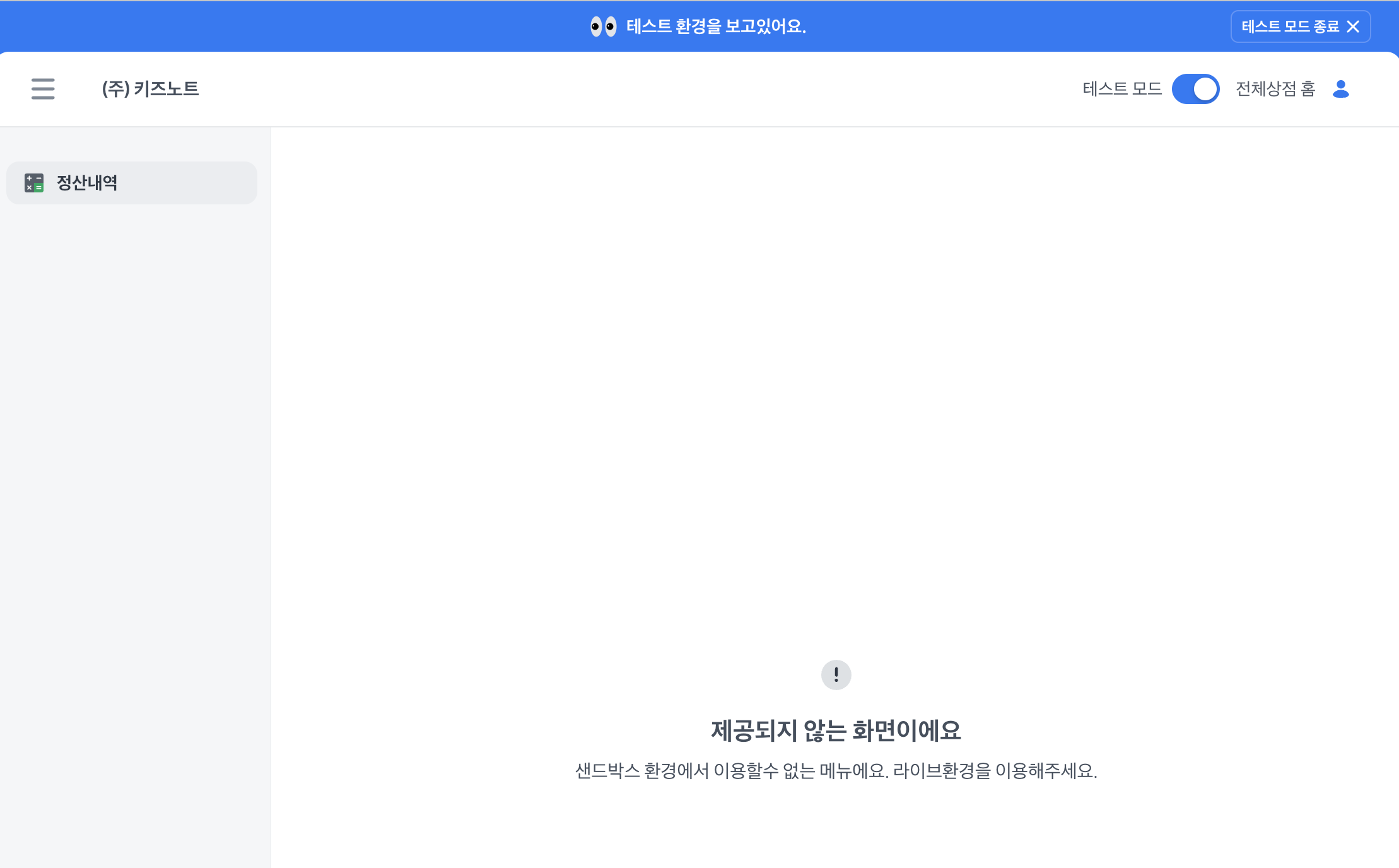Click the 테스트 환경을 보고있어요 banner text
Screen dimensions: 1399x868
point(716,26)
